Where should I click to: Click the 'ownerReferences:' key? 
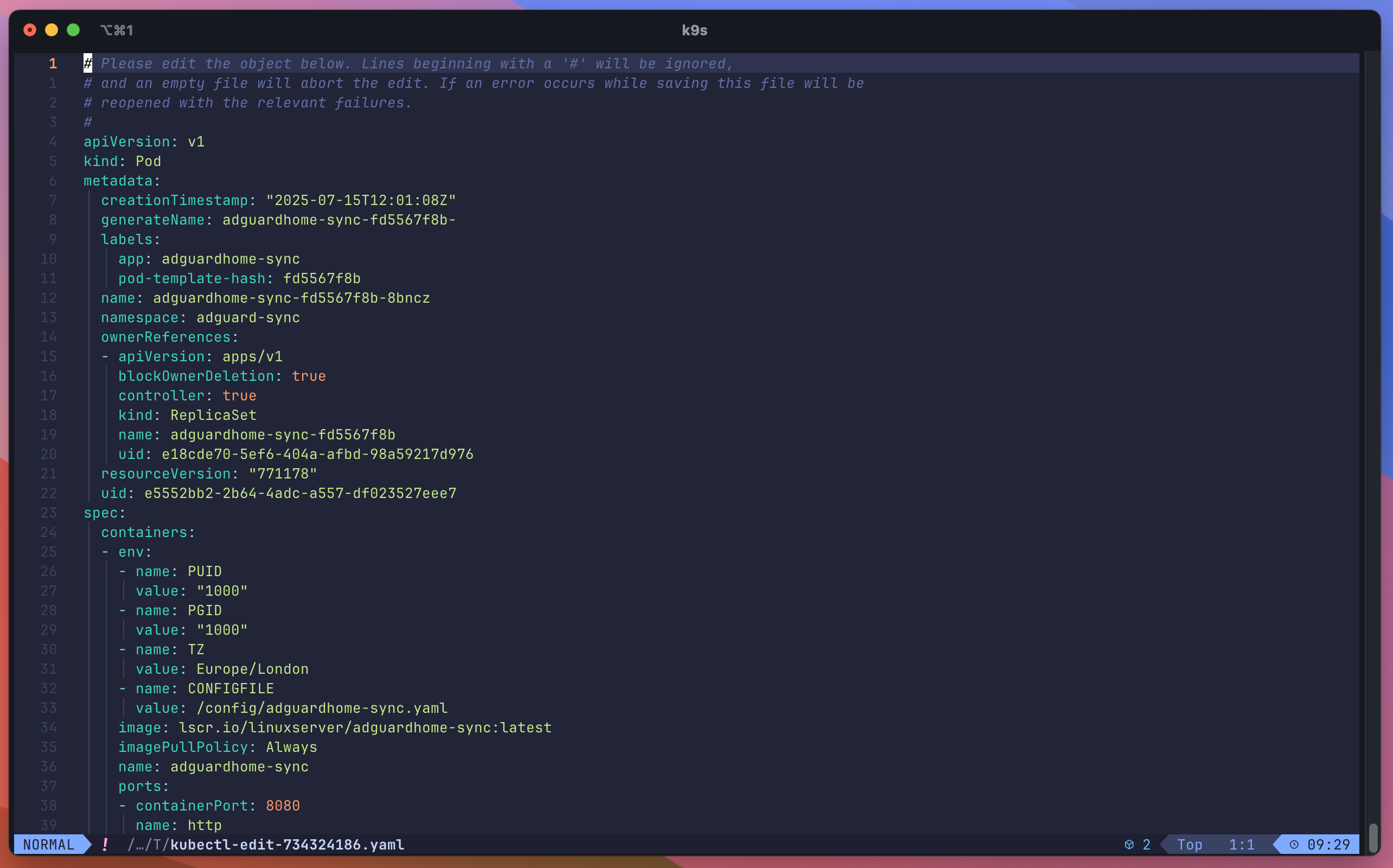click(170, 337)
